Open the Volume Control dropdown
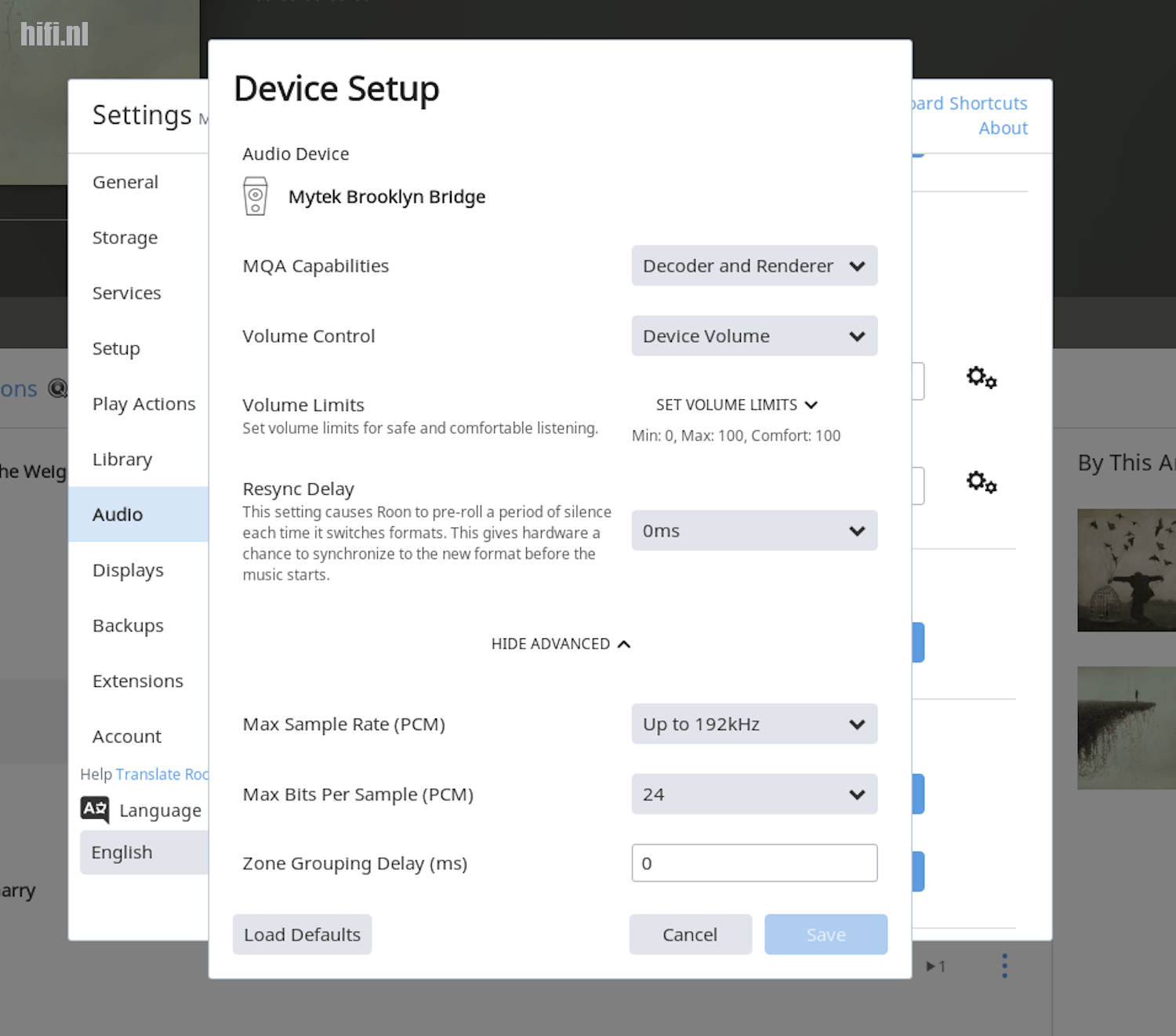 [754, 336]
